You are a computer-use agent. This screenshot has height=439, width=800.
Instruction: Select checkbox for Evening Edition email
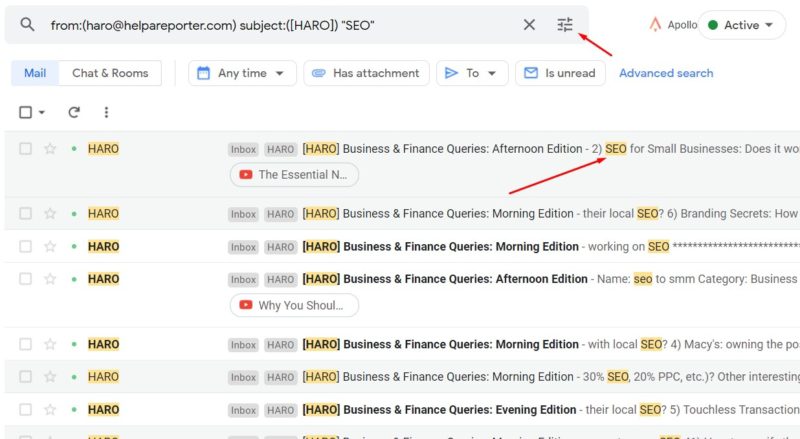tap(26, 409)
